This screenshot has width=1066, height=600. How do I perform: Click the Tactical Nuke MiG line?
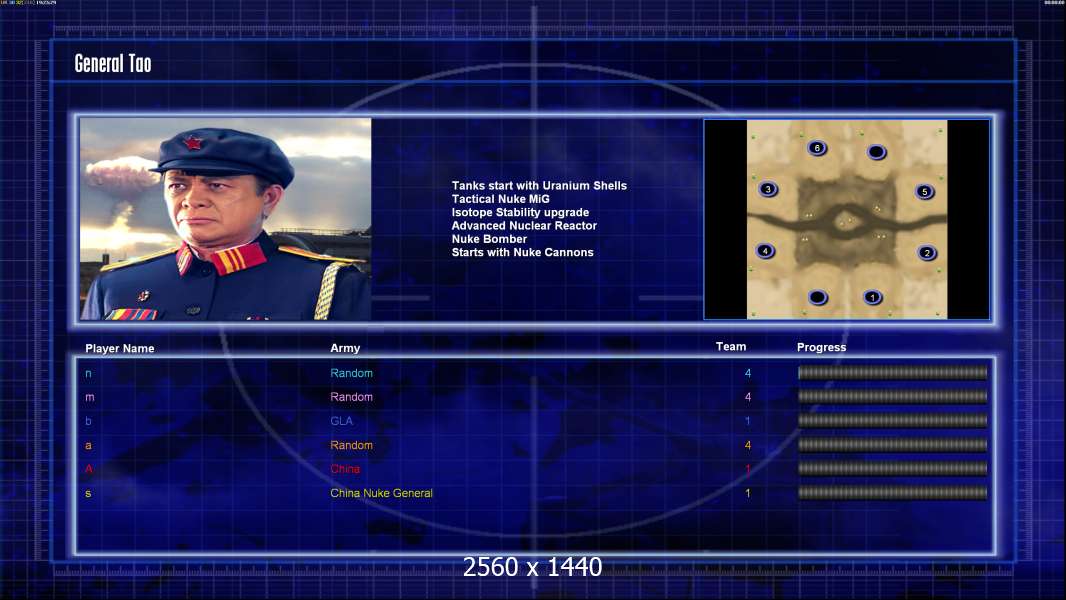[x=500, y=199]
